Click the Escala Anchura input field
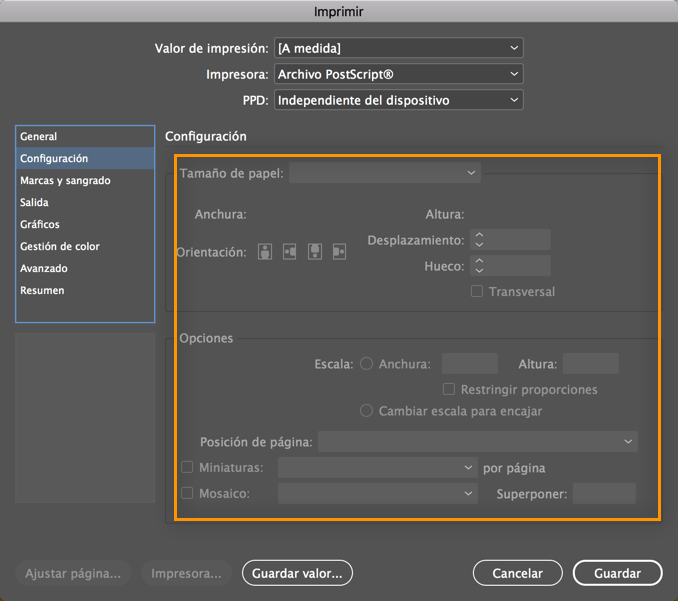 470,364
